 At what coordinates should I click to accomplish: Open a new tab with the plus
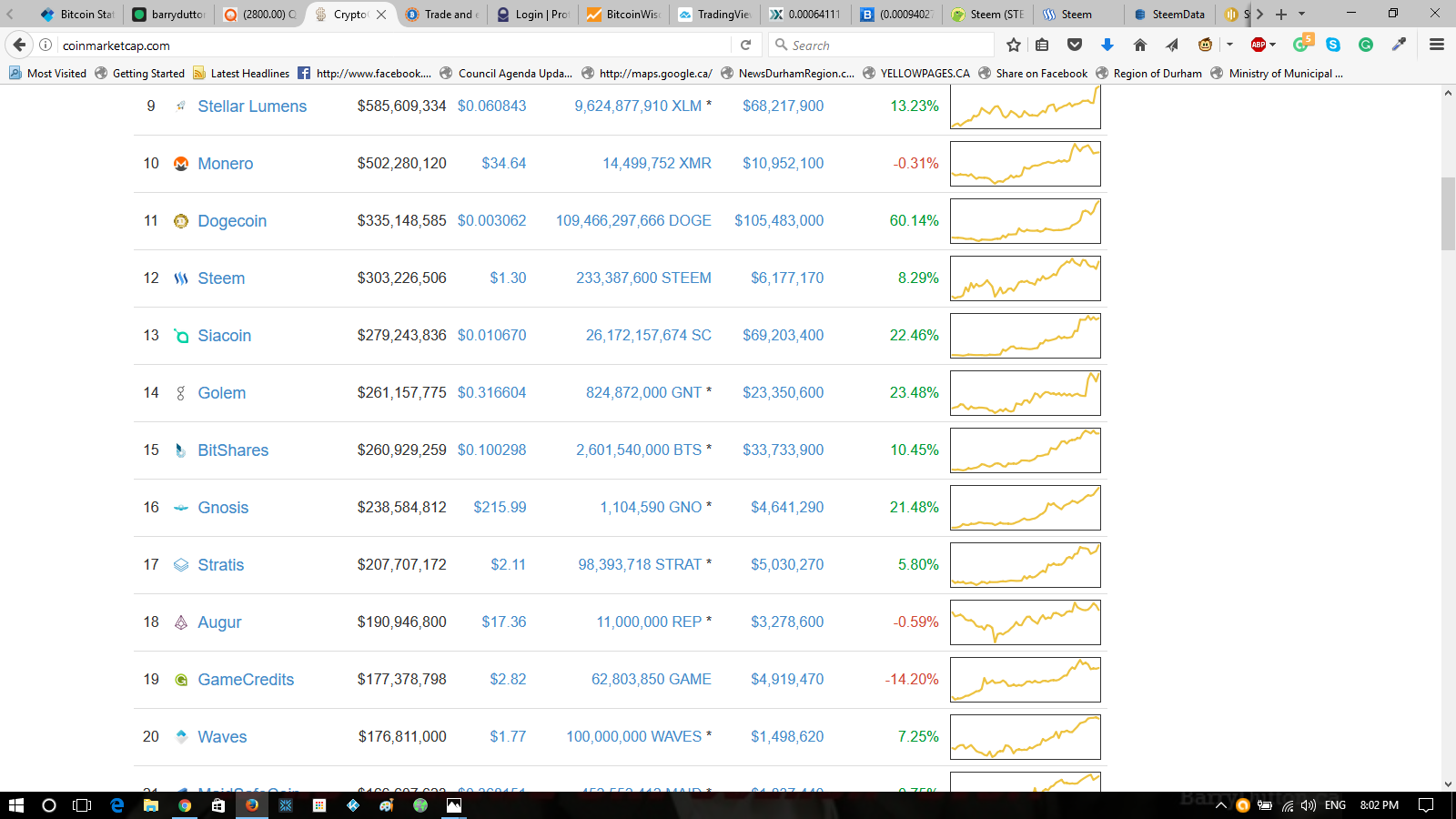[1281, 14]
